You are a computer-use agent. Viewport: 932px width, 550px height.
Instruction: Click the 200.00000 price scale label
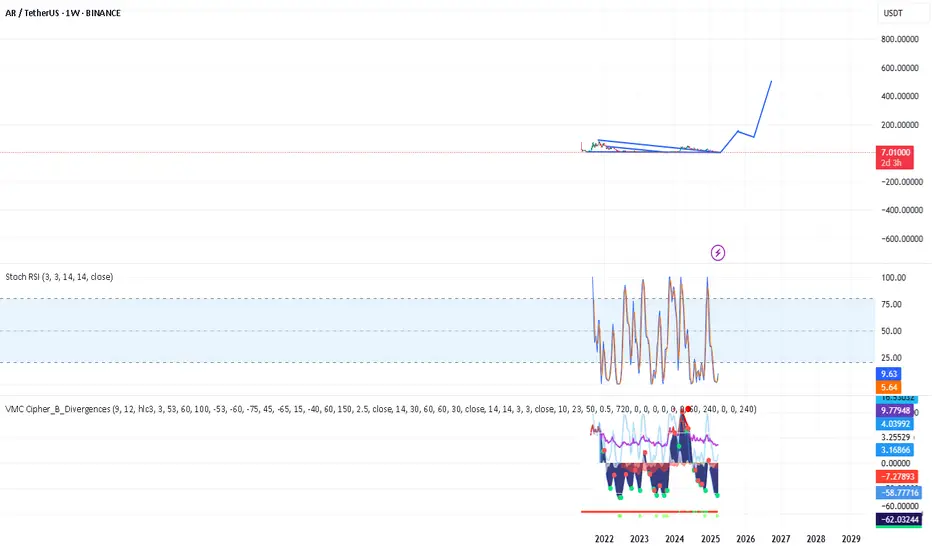pos(900,125)
